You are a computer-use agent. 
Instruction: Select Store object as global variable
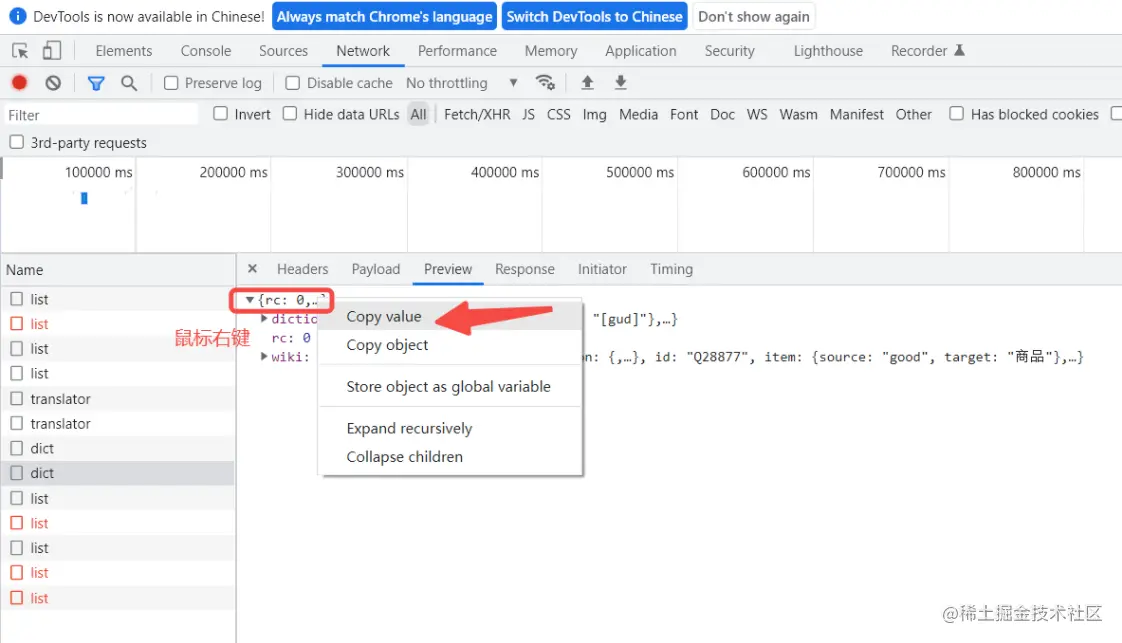point(450,386)
